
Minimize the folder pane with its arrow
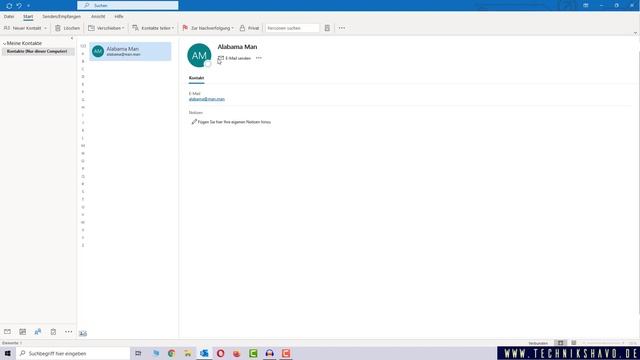coord(72,38)
